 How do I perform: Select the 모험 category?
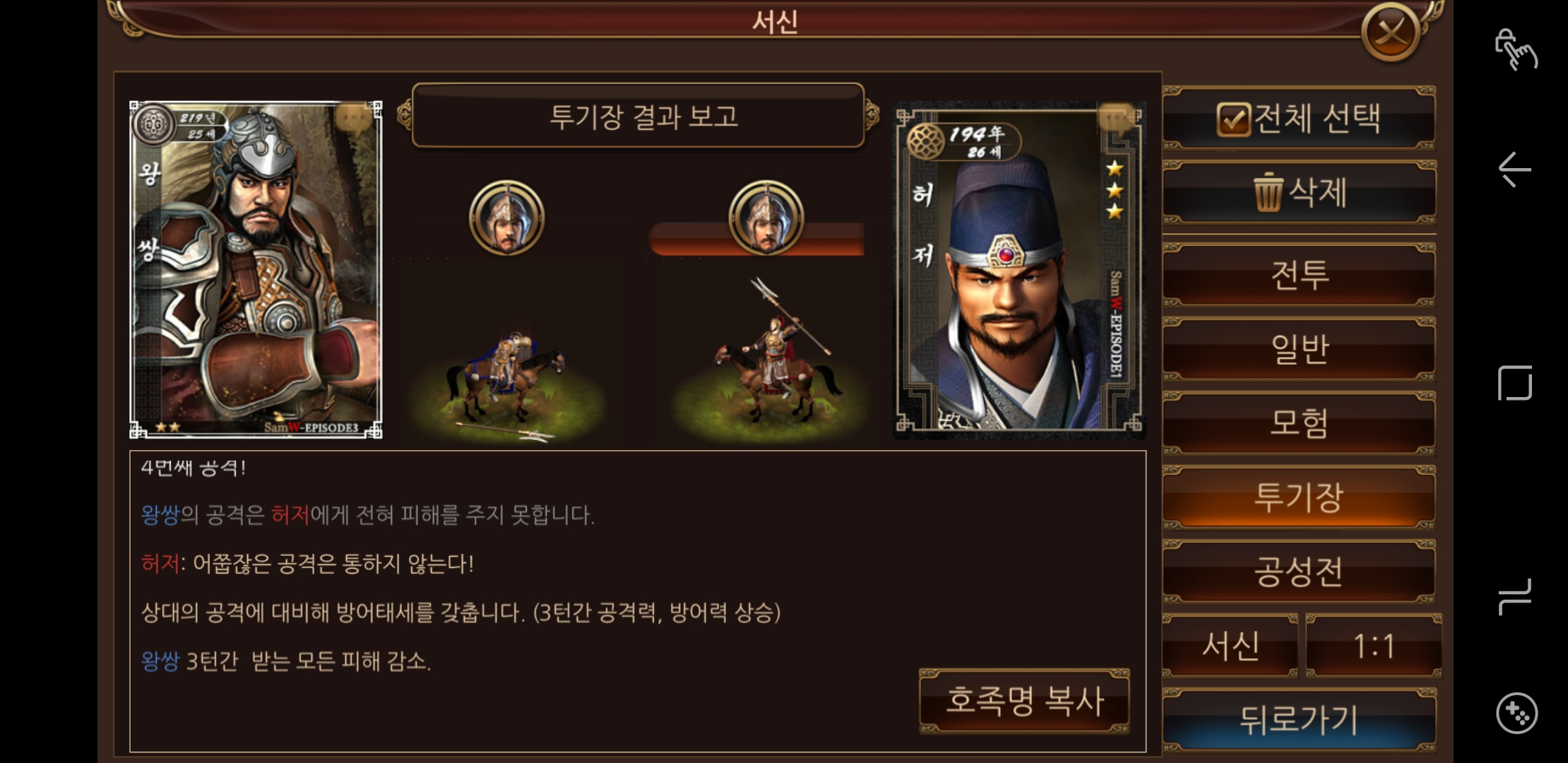(x=1299, y=423)
